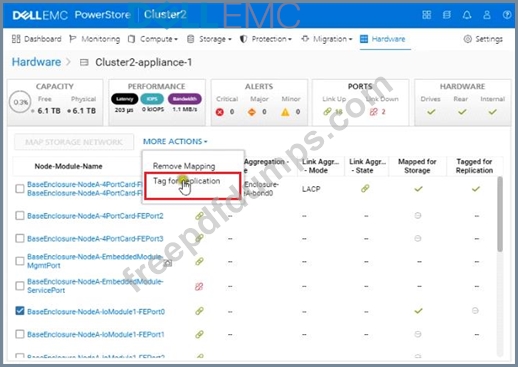Expand the Protection dropdown menu
518x367 pixels.
[x=266, y=39]
